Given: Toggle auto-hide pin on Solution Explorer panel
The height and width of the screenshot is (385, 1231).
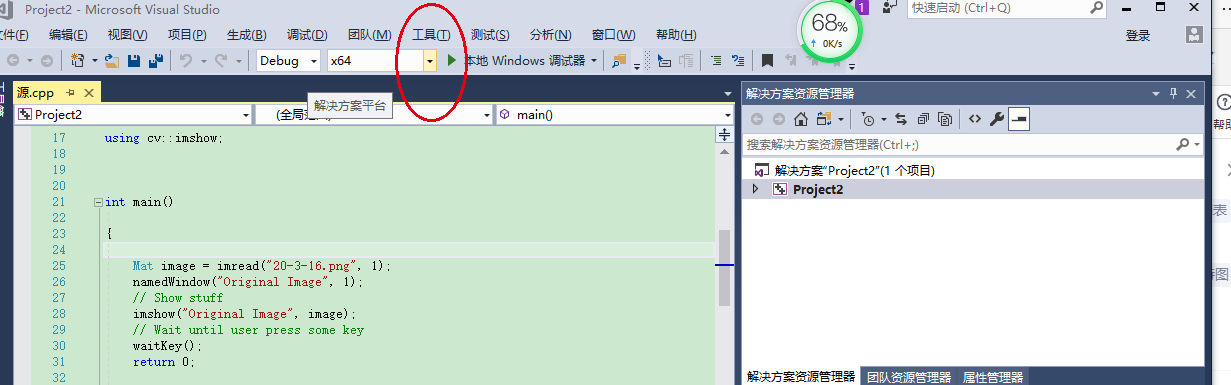Looking at the screenshot, I should click(x=1174, y=93).
